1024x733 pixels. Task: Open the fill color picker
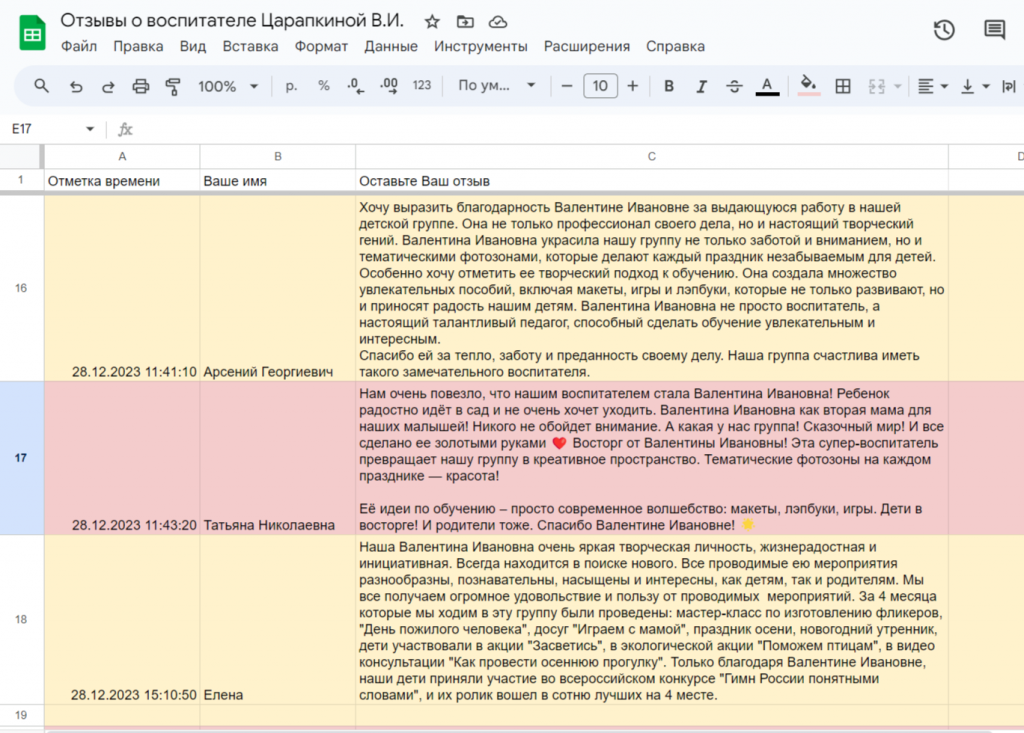[x=809, y=86]
